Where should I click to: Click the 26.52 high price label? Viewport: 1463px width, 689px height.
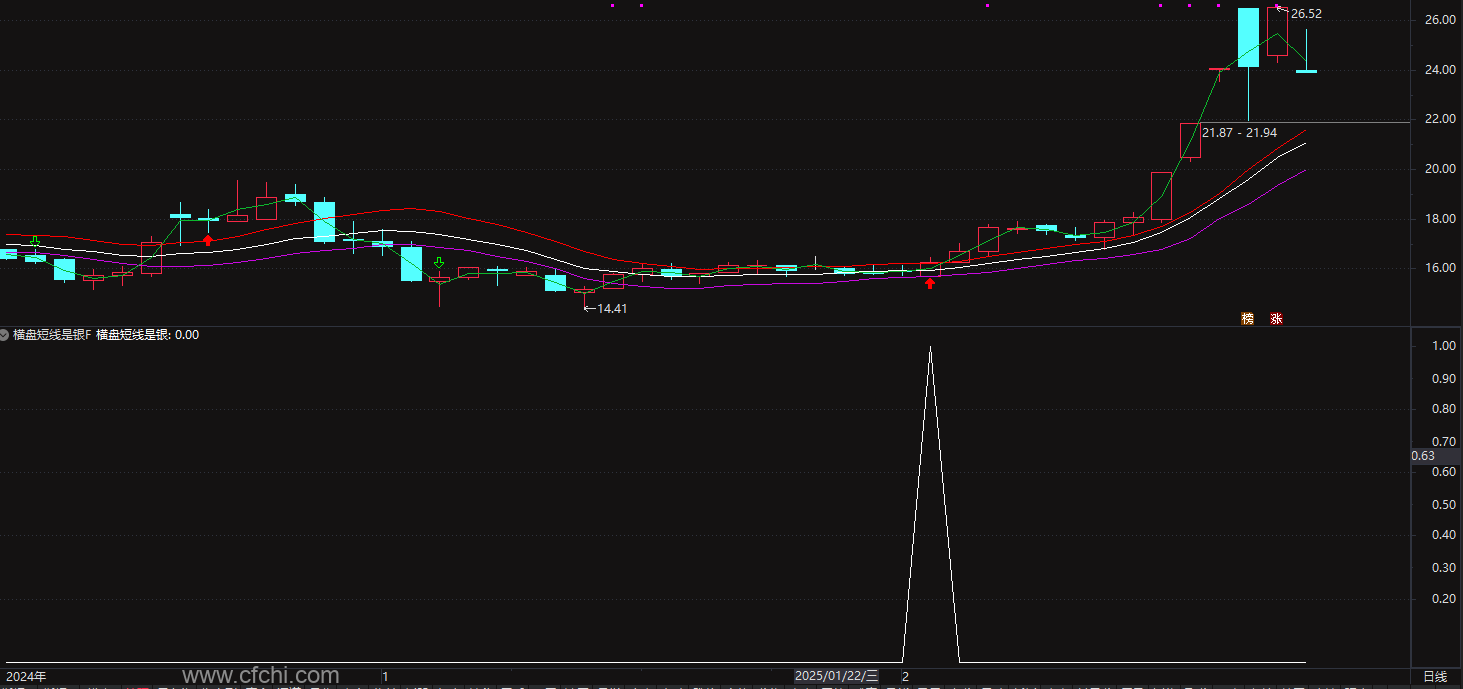point(1306,14)
